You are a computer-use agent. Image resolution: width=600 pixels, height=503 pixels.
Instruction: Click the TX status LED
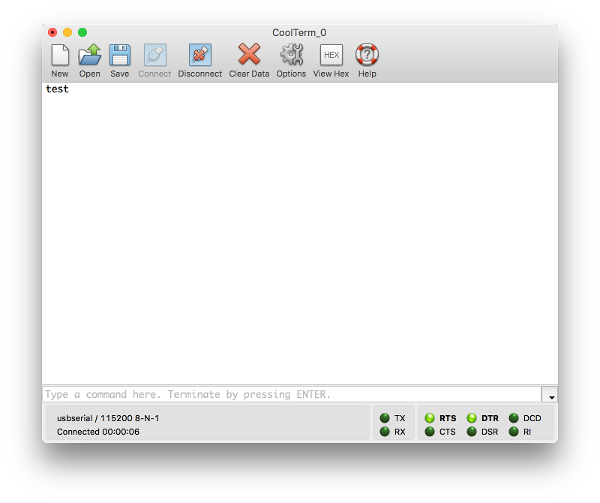pyautogui.click(x=385, y=418)
